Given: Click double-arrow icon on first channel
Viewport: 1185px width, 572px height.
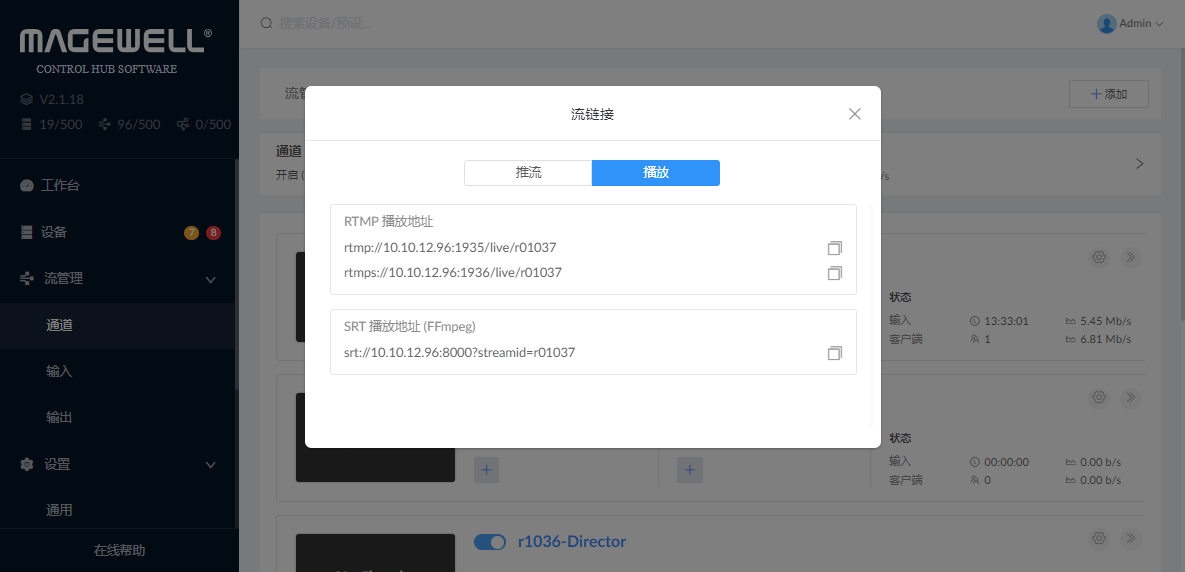Looking at the screenshot, I should 1131,257.
